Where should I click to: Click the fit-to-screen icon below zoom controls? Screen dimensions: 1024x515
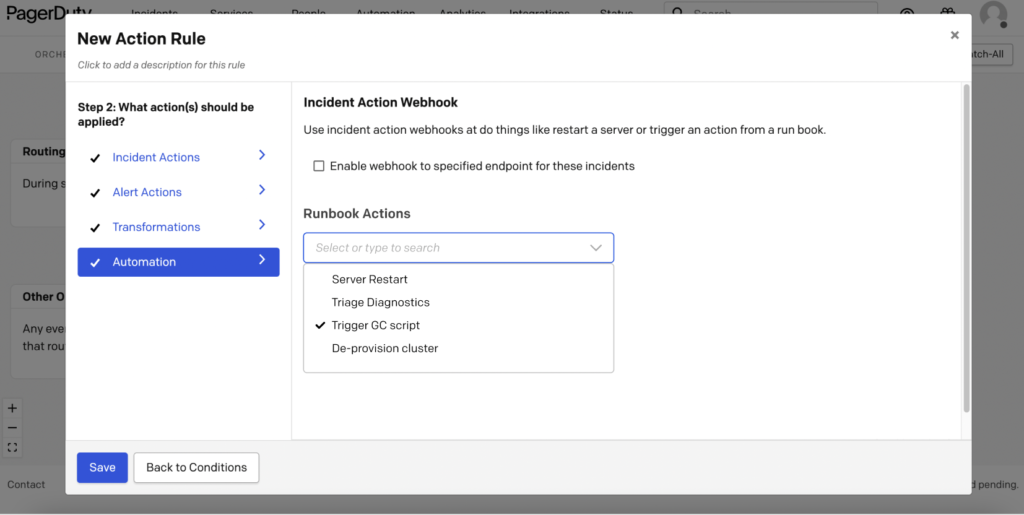[12, 447]
